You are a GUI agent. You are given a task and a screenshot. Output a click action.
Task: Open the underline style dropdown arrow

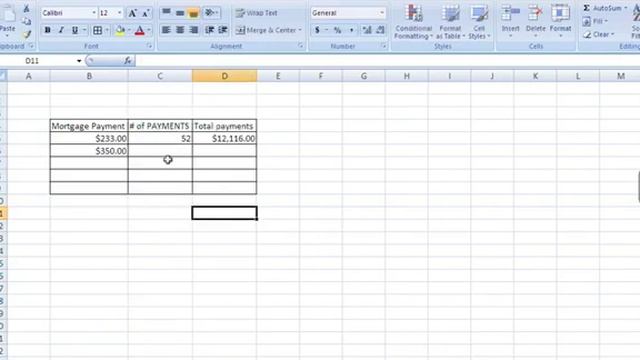pyautogui.click(x=84, y=30)
